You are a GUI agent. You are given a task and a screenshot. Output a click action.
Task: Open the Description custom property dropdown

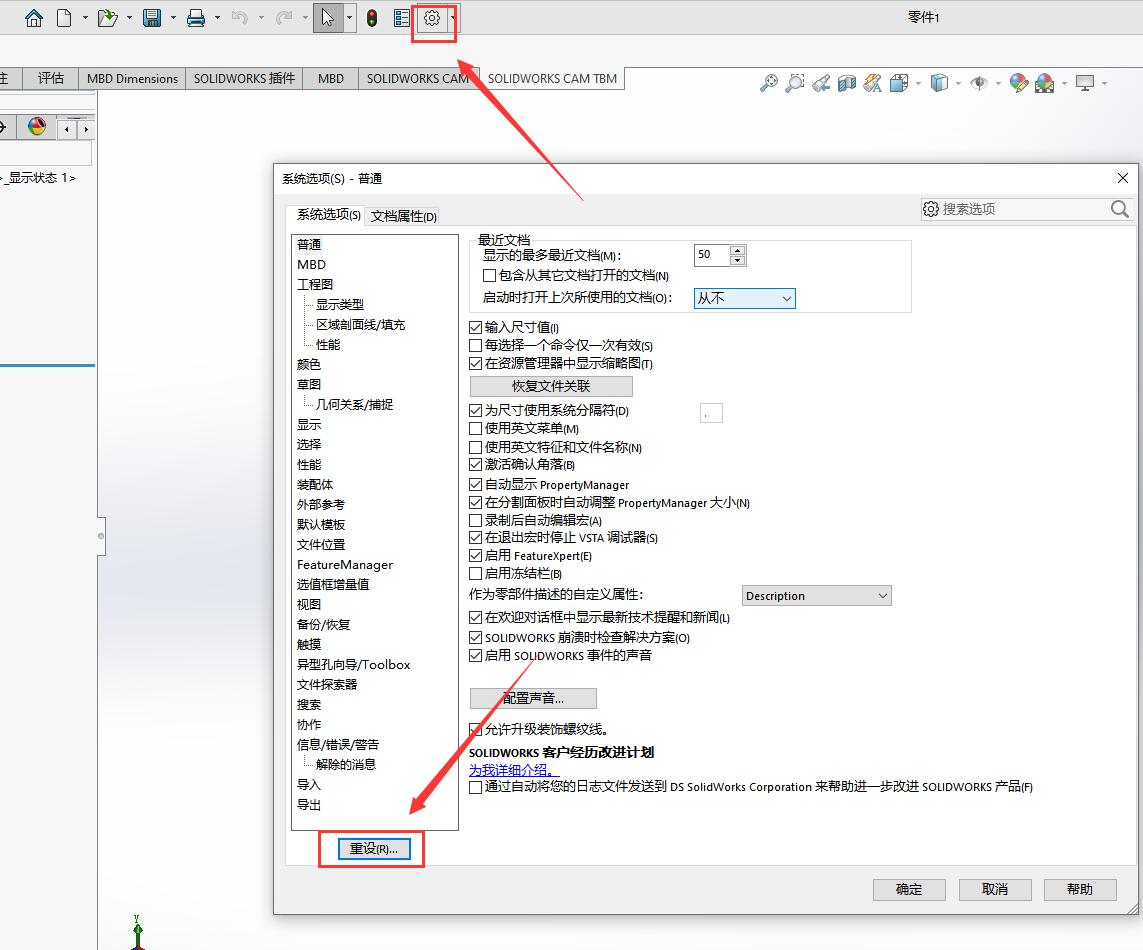coord(816,596)
